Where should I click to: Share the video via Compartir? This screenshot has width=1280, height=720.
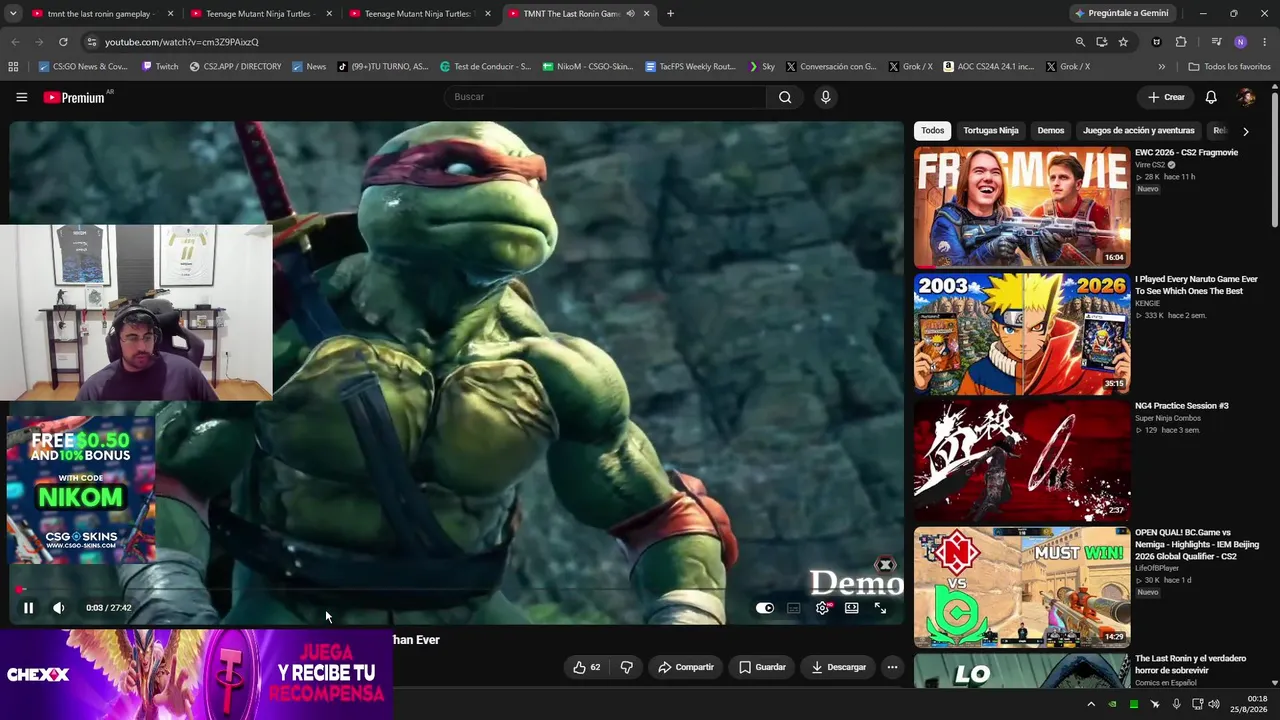pos(685,667)
